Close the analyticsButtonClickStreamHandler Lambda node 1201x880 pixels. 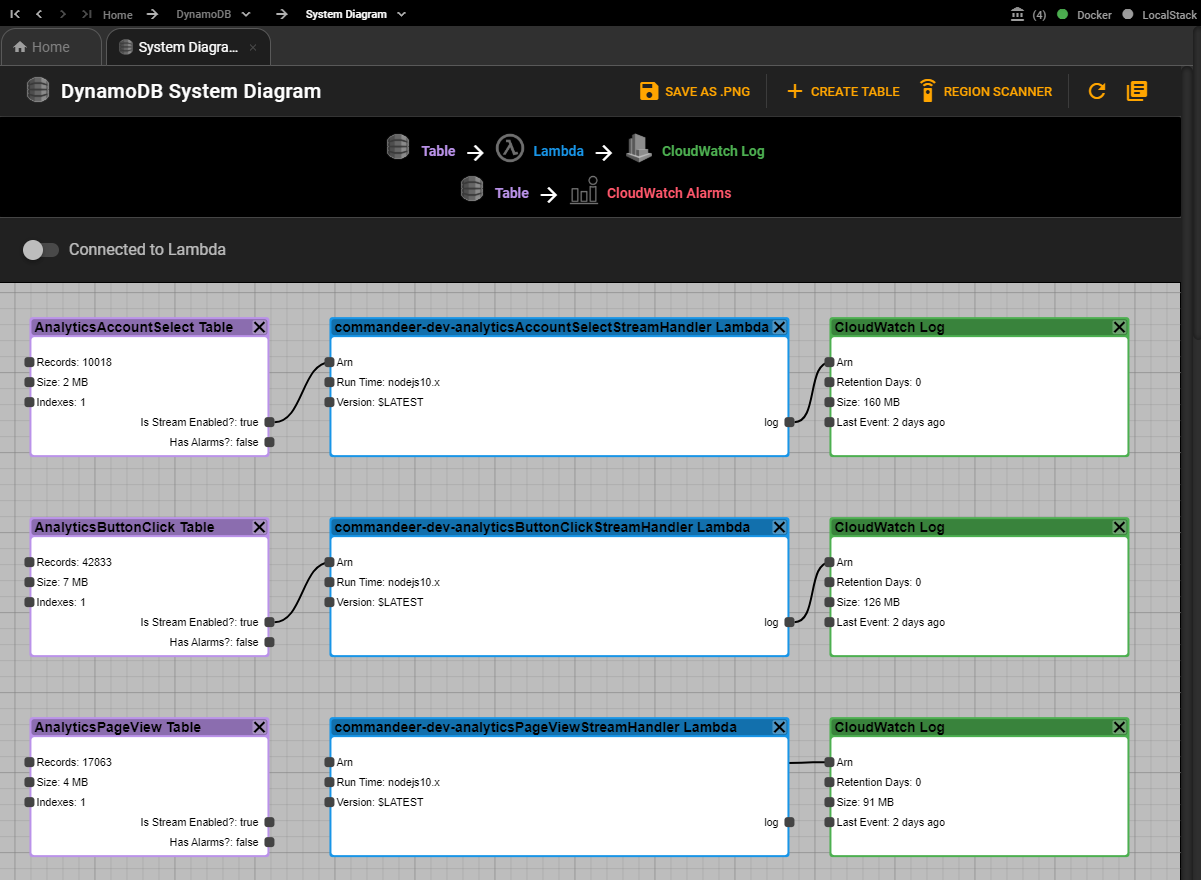tap(779, 527)
